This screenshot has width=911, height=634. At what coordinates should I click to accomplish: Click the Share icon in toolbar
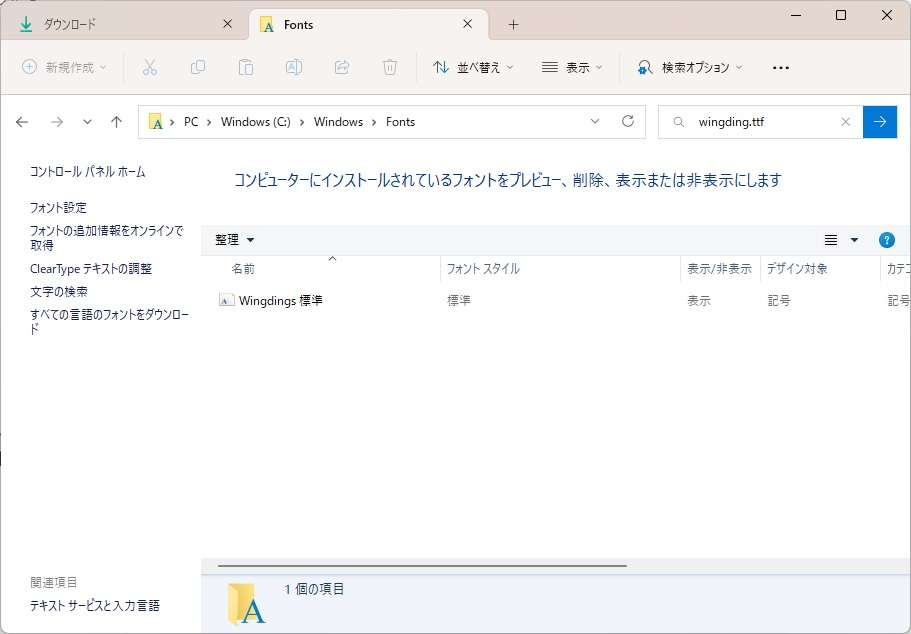pyautogui.click(x=342, y=67)
